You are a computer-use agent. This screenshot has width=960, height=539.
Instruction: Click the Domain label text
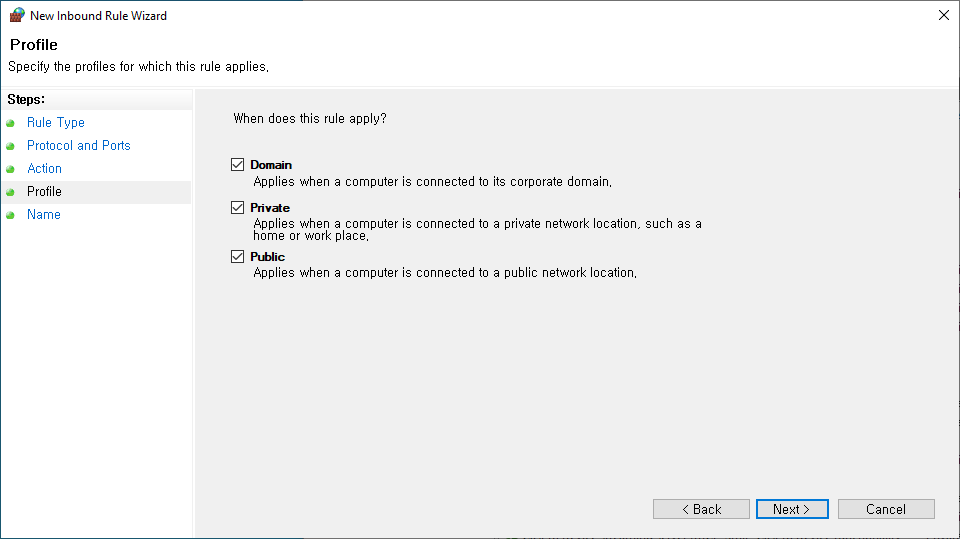271,165
